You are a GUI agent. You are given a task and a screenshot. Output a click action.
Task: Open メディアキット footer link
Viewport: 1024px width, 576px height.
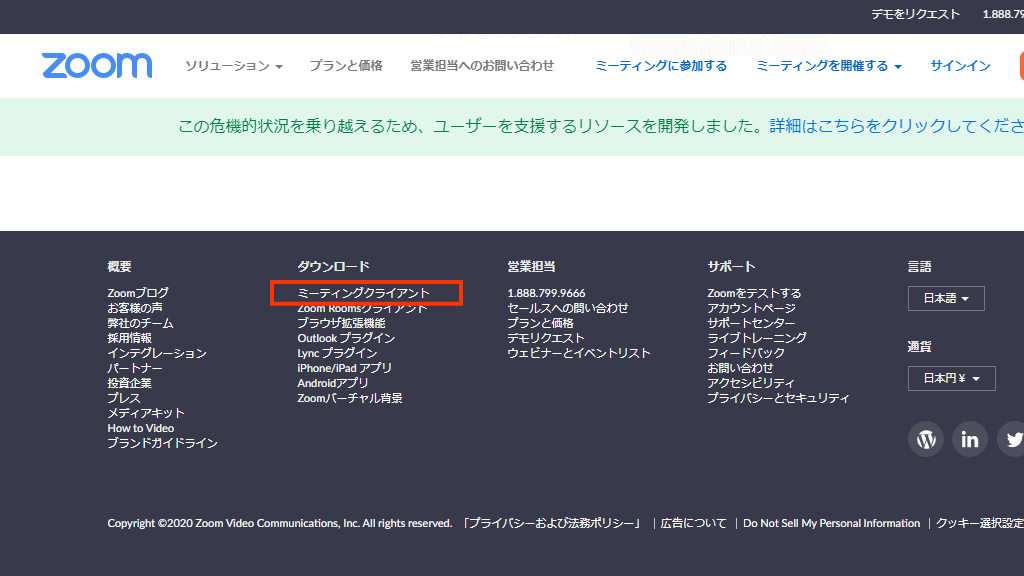tap(146, 413)
